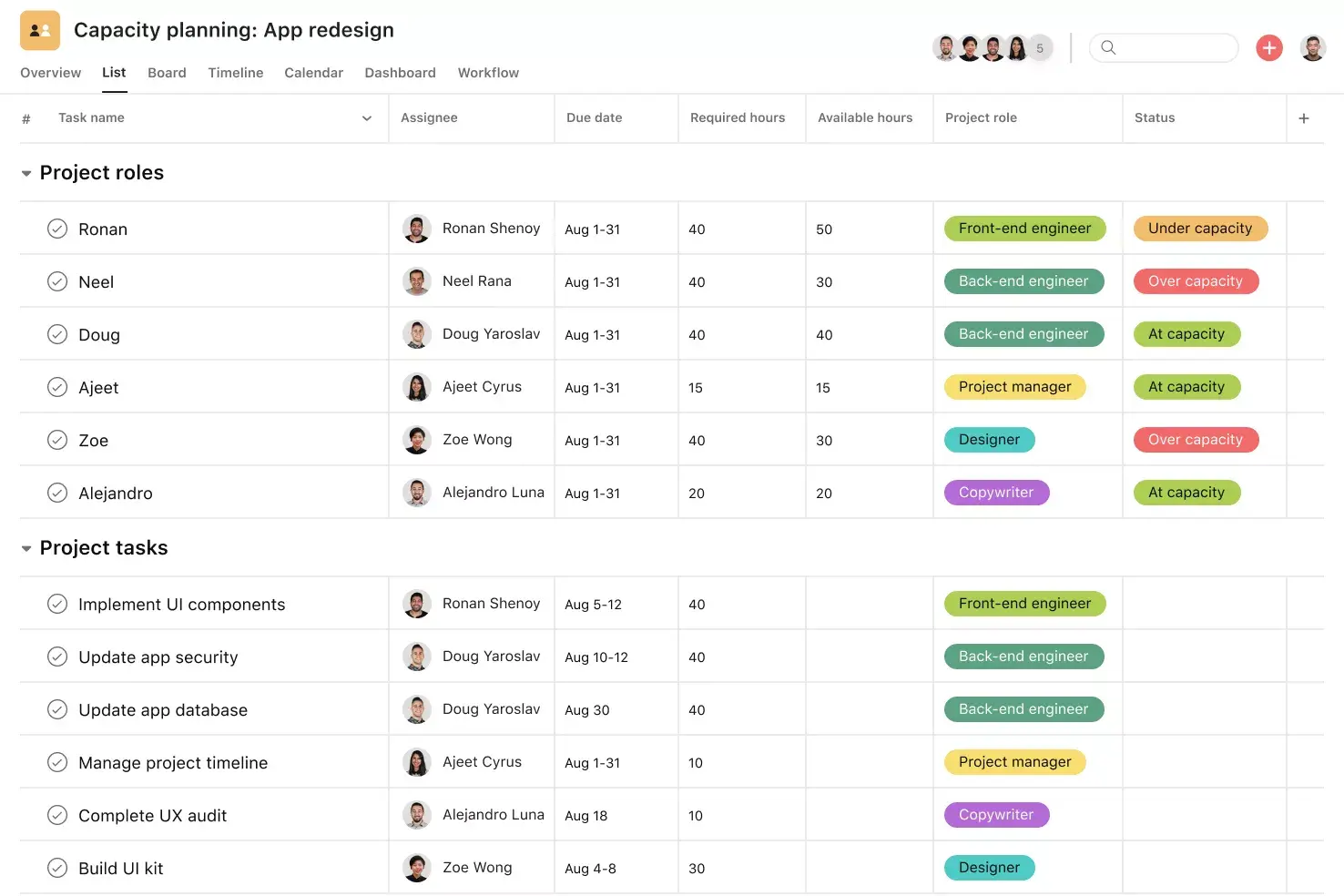Click Zoe Wong's avatar on Build UI kit
Screen dimensions: 1344x896
tap(417, 867)
